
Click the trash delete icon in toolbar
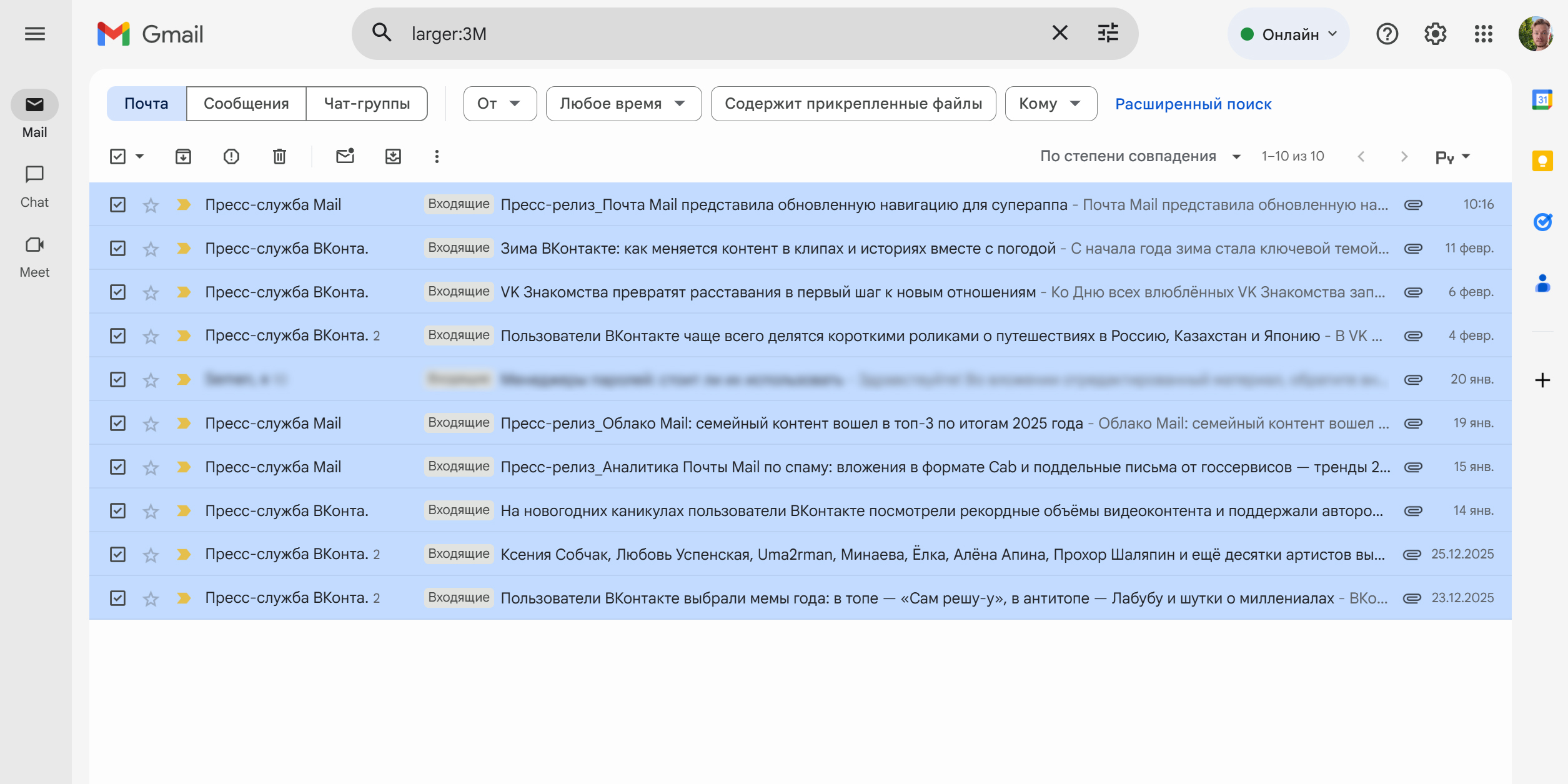(279, 156)
